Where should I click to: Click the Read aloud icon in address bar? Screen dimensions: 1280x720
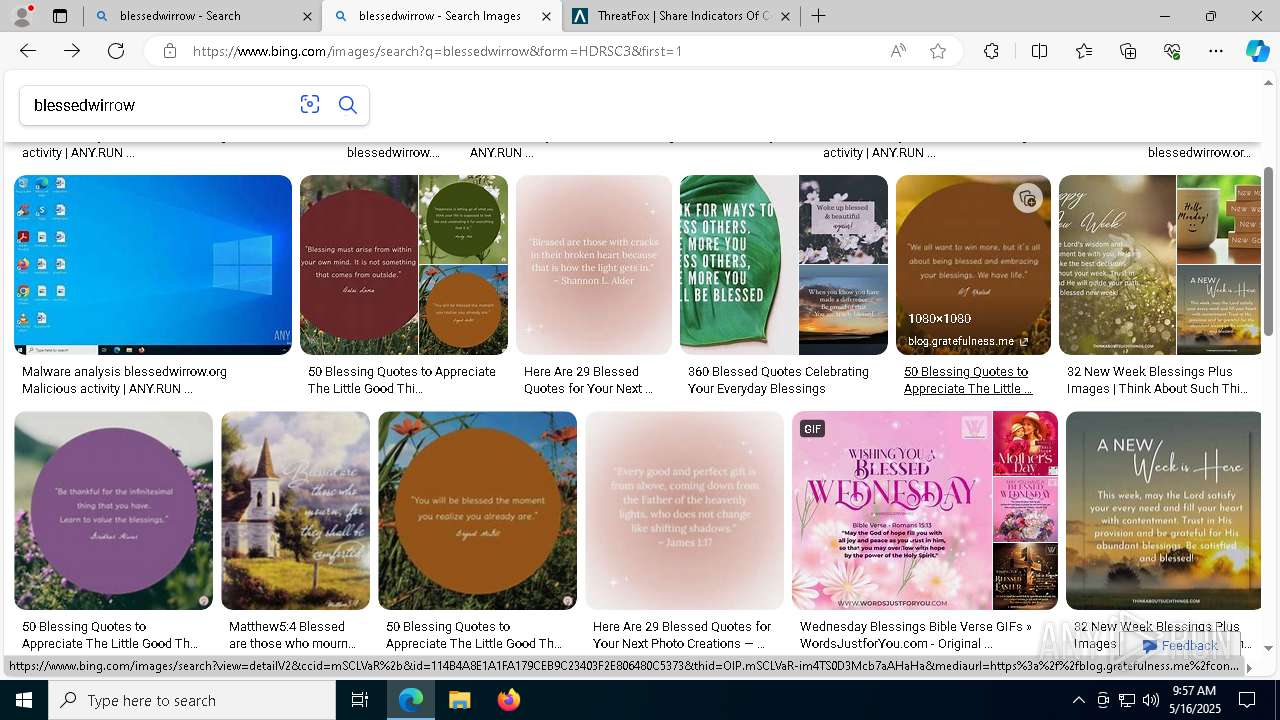[898, 51]
